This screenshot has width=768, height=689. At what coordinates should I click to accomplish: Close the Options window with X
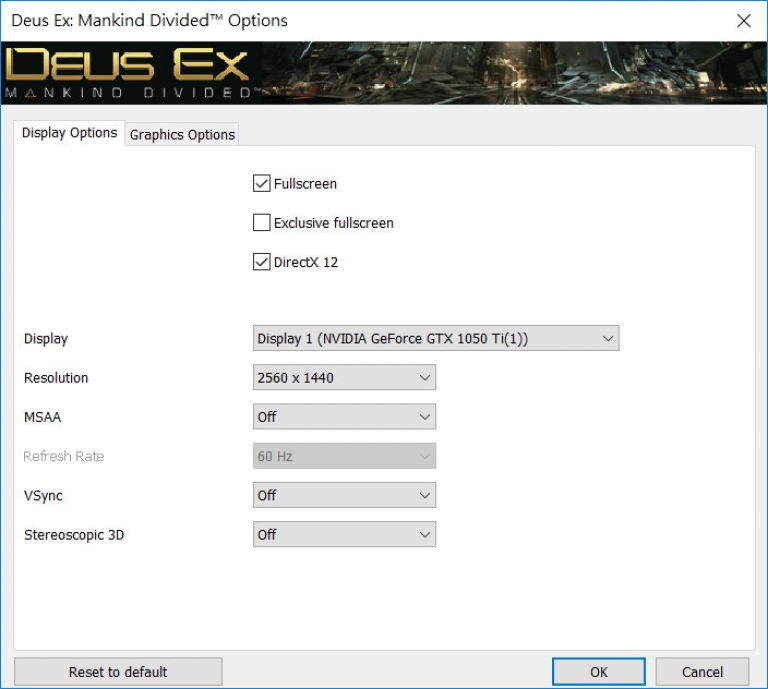click(744, 21)
